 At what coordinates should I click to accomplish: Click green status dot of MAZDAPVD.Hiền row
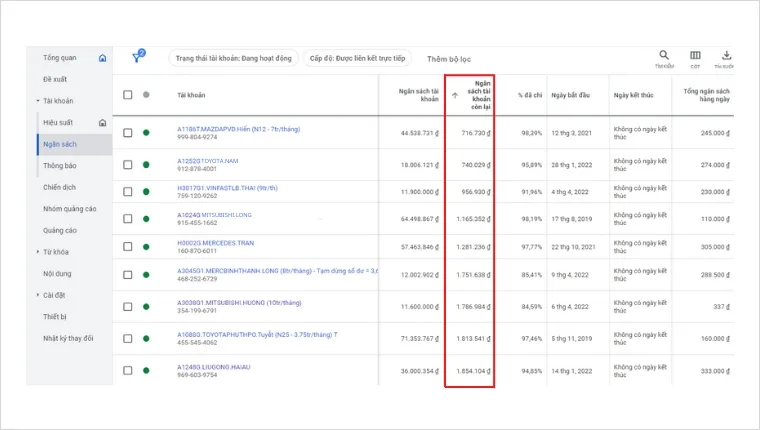(x=146, y=132)
